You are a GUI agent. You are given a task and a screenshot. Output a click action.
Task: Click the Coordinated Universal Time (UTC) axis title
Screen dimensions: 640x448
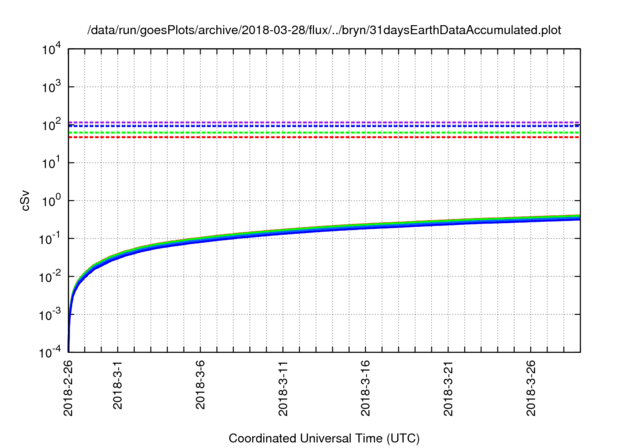coord(324,439)
